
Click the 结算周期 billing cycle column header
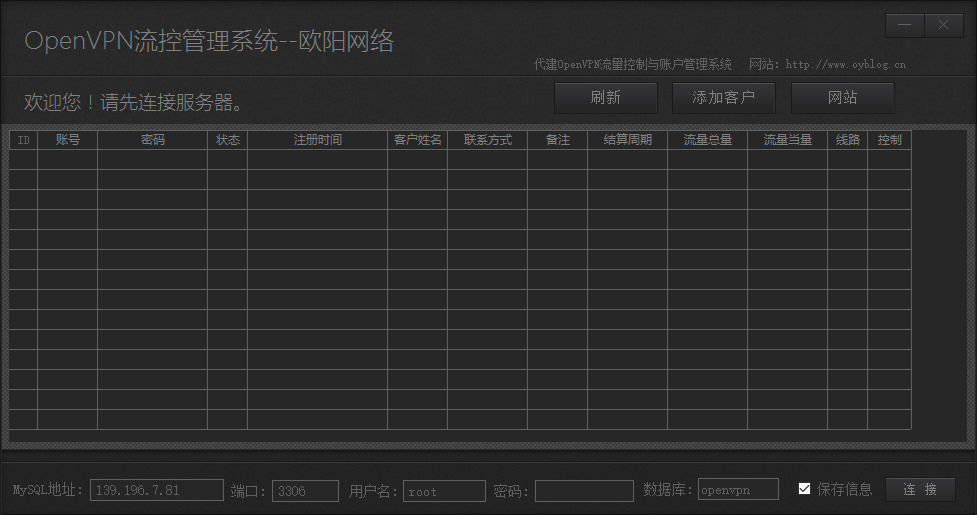[628, 140]
